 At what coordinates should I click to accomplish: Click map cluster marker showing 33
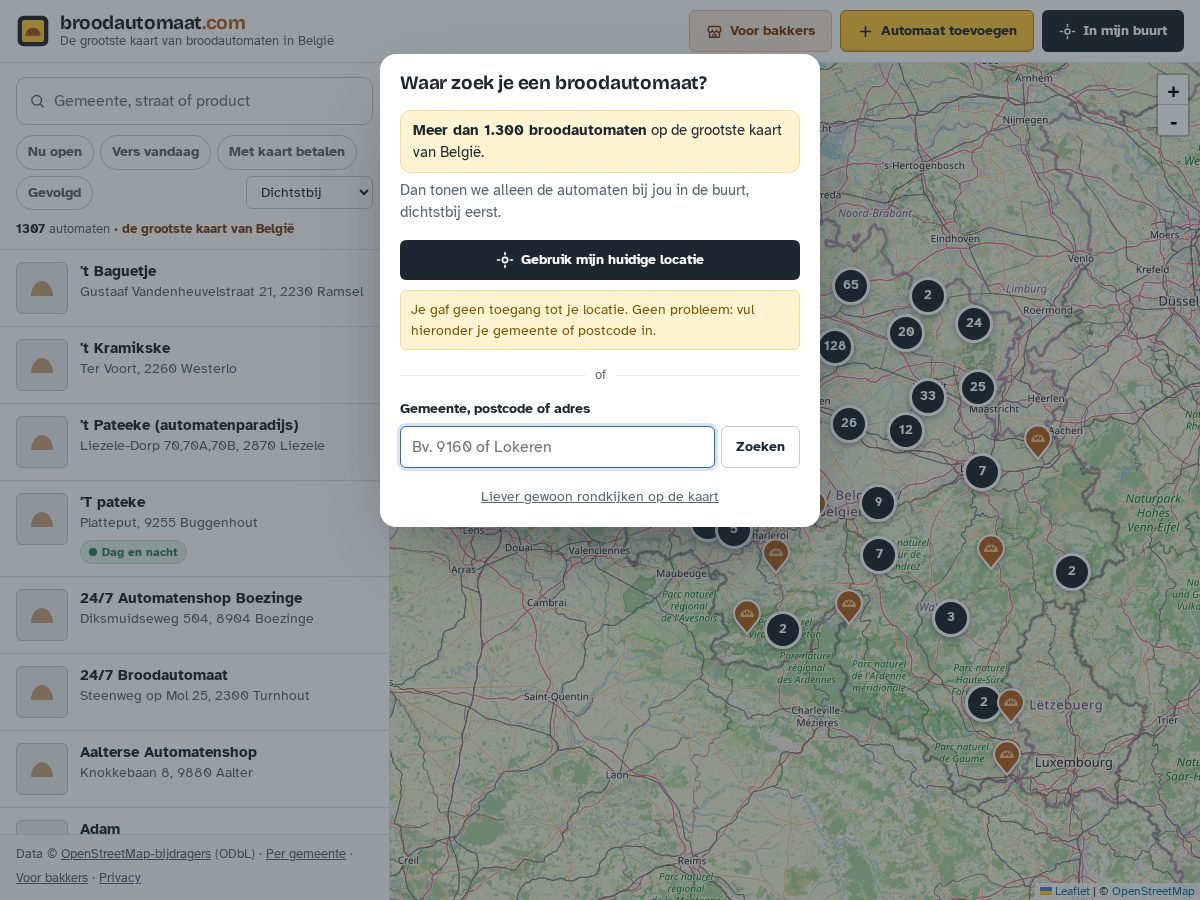click(928, 396)
